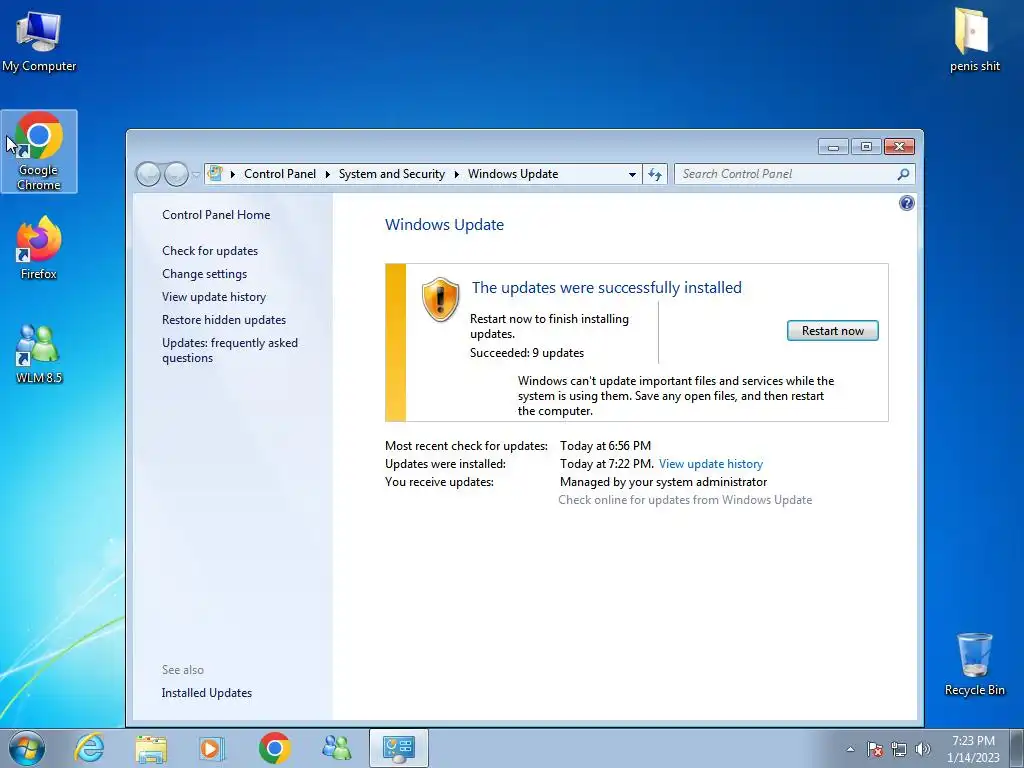Open Installed Updates link
1024x768 pixels.
point(206,693)
